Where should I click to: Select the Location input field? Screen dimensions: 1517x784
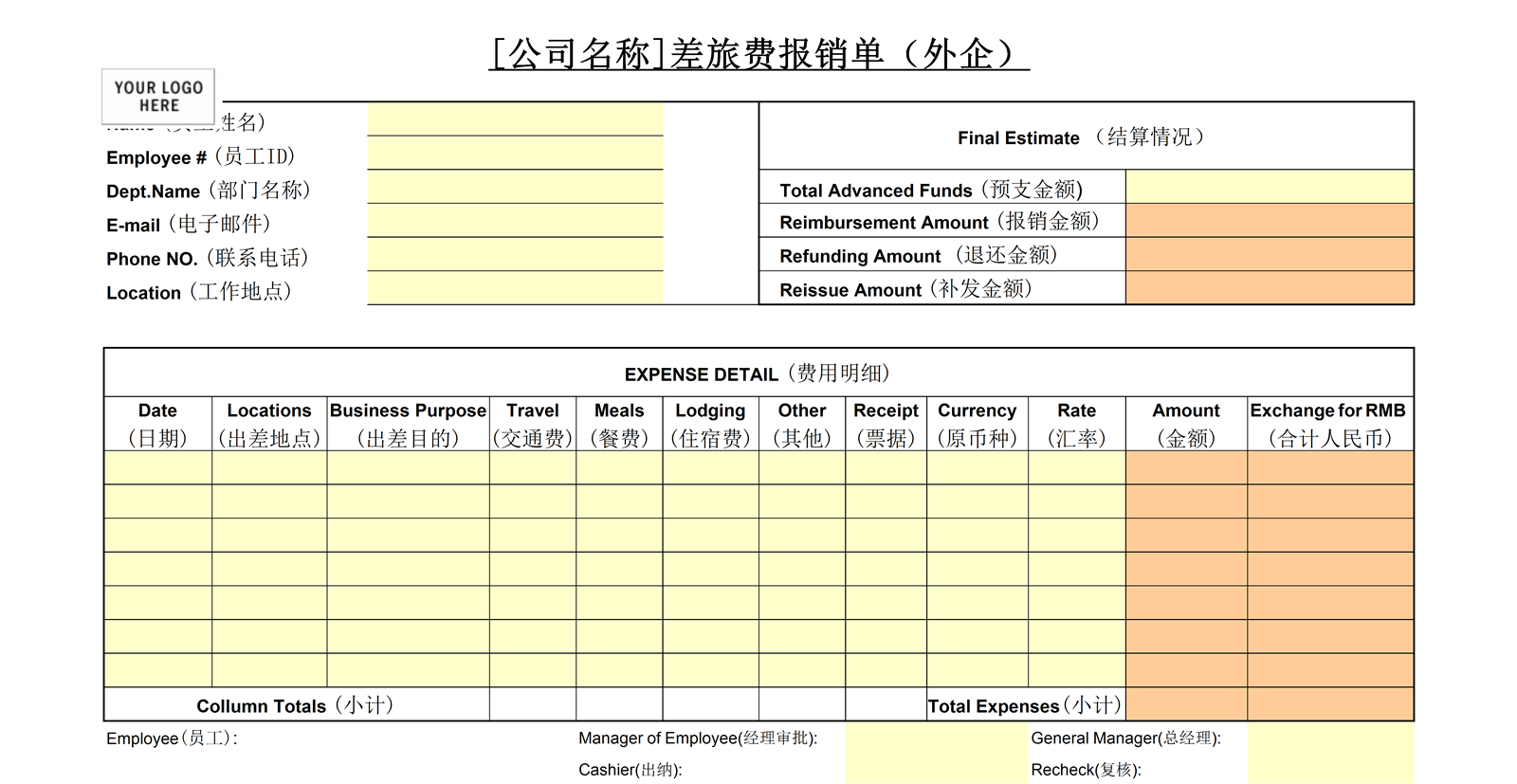pyautogui.click(x=515, y=288)
